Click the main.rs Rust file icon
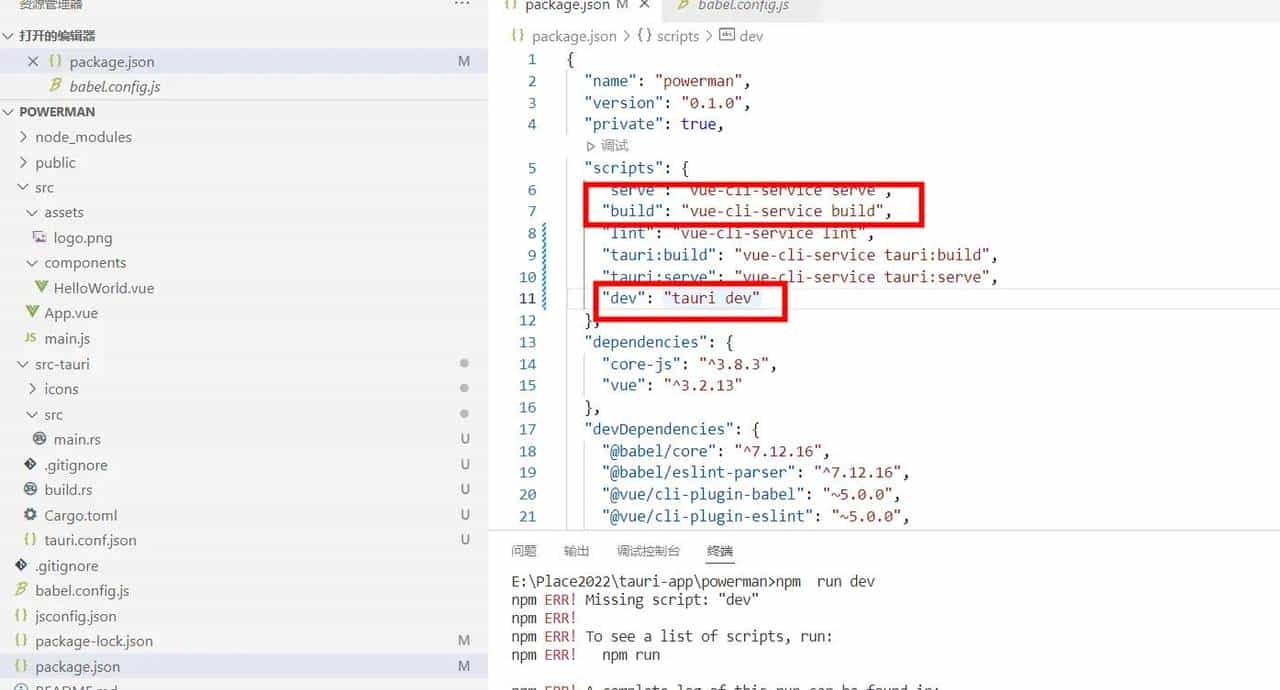The image size is (1280, 690). [x=40, y=439]
